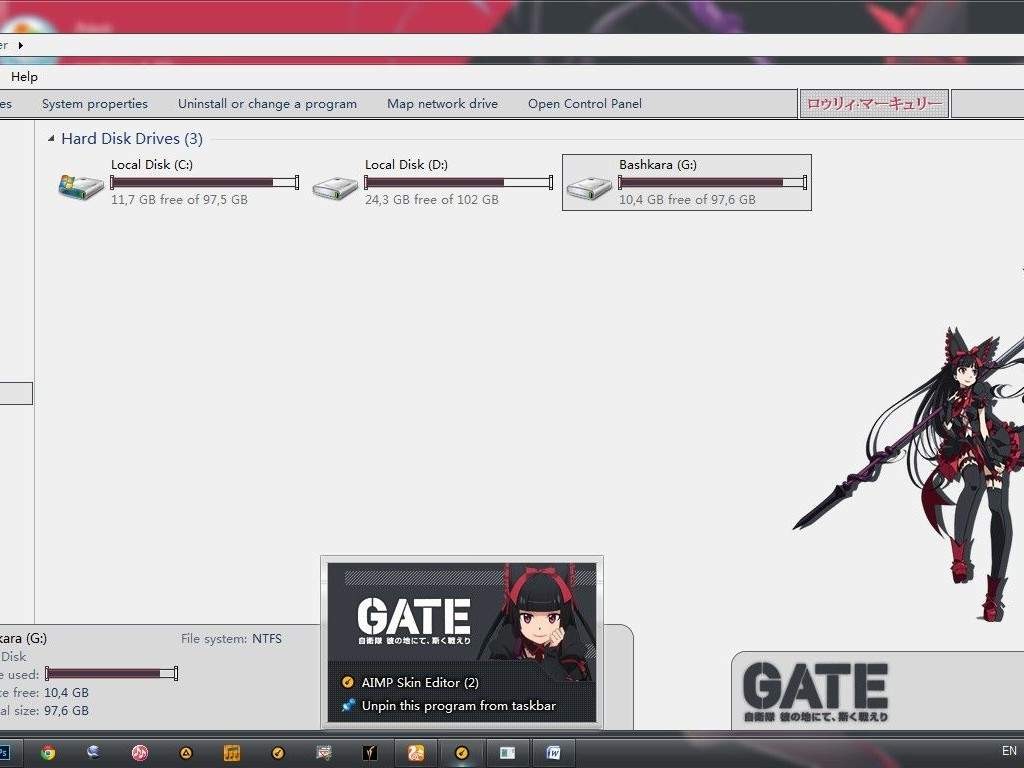This screenshot has width=1024, height=768.
Task: Open the image viewer from the taskbar
Action: [x=507, y=752]
